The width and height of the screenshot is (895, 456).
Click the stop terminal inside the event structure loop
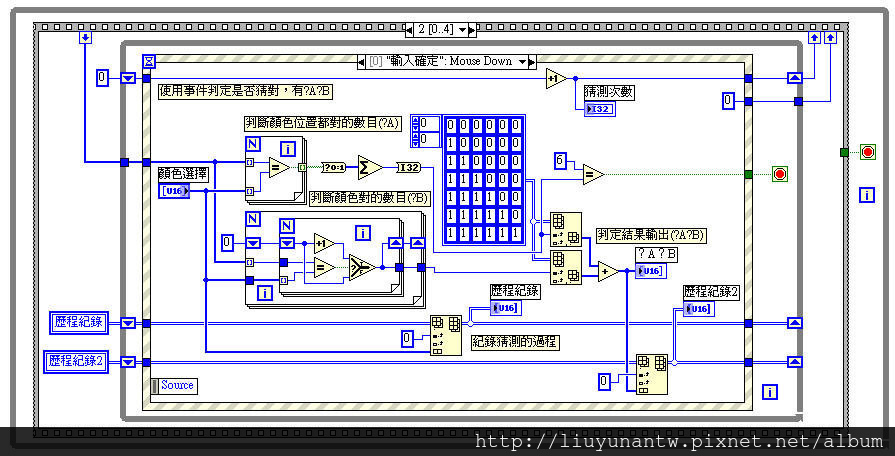(780, 174)
